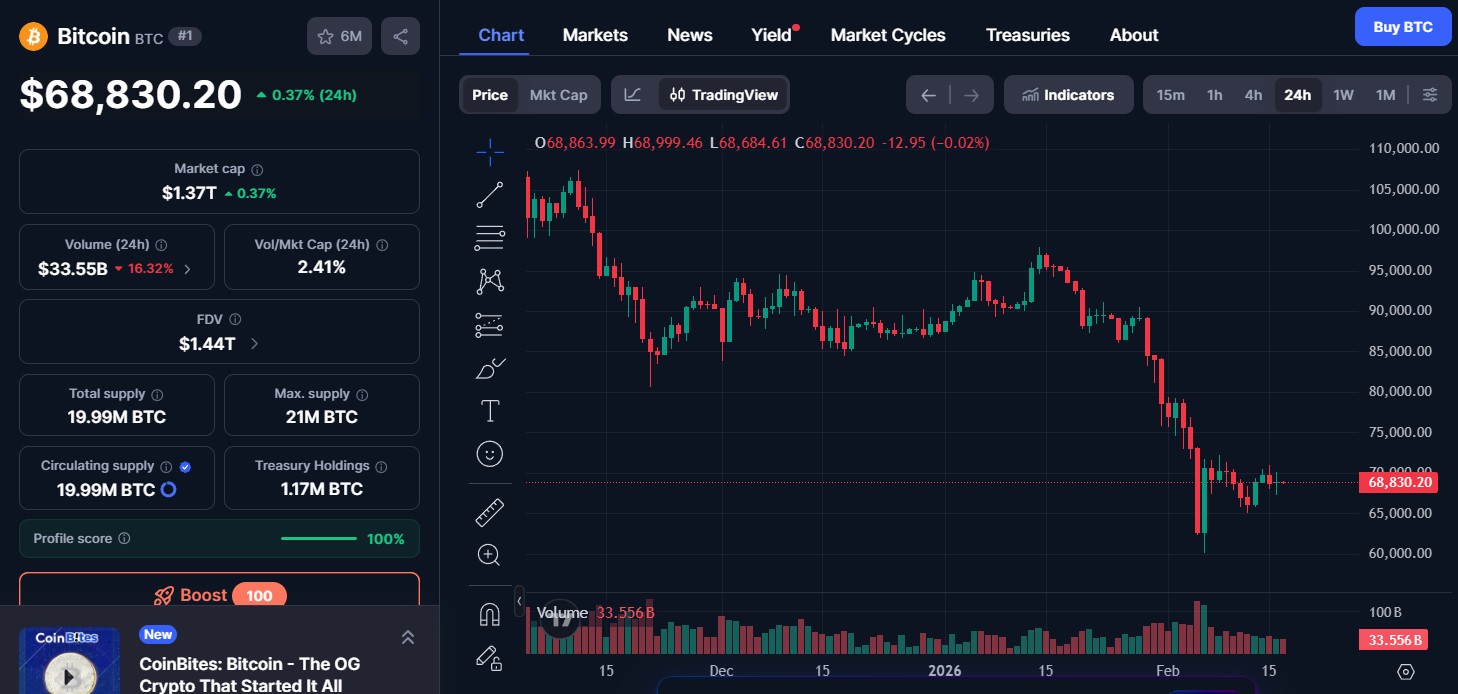
Task: Enable magnet mode for drawings
Action: 489,613
